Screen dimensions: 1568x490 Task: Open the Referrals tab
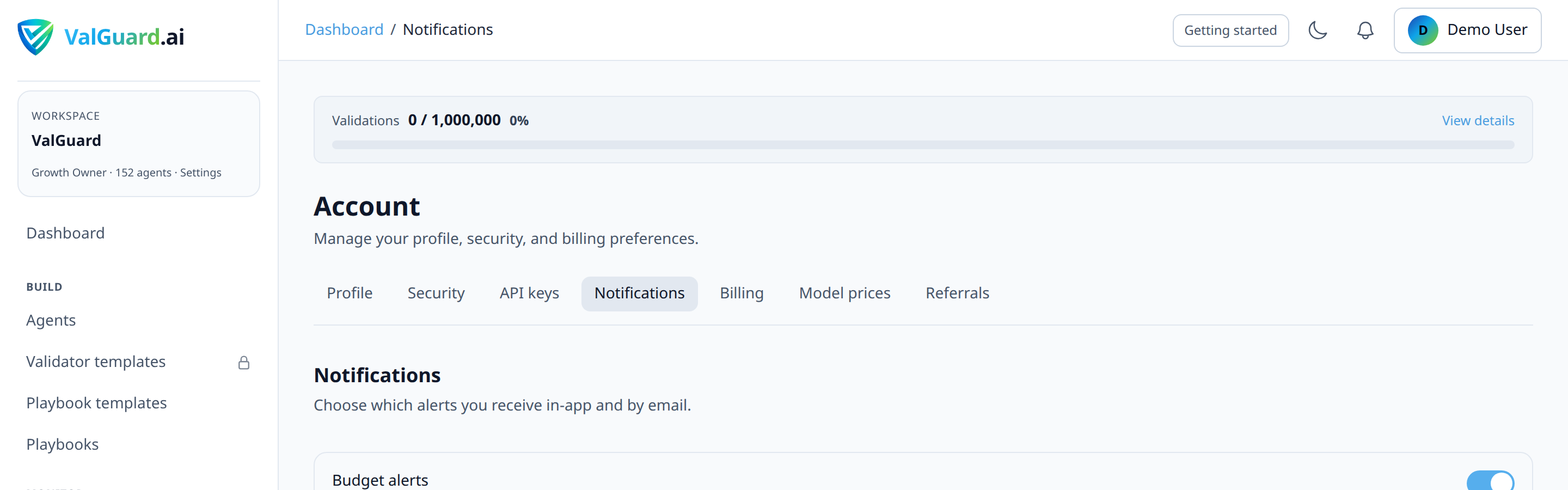[957, 293]
